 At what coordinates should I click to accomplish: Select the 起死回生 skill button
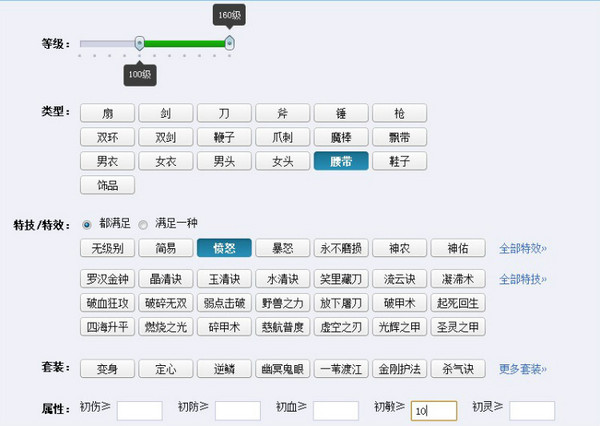pos(458,302)
